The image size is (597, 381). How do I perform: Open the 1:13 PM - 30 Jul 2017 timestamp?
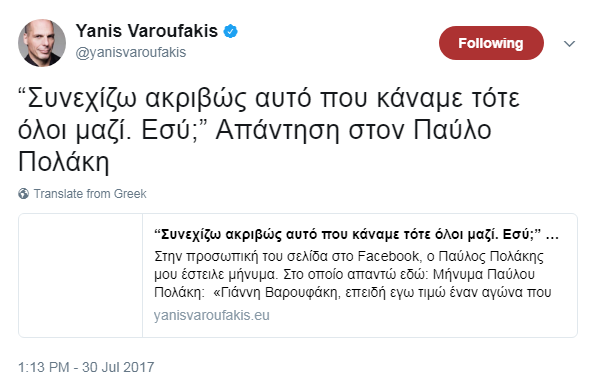(86, 367)
